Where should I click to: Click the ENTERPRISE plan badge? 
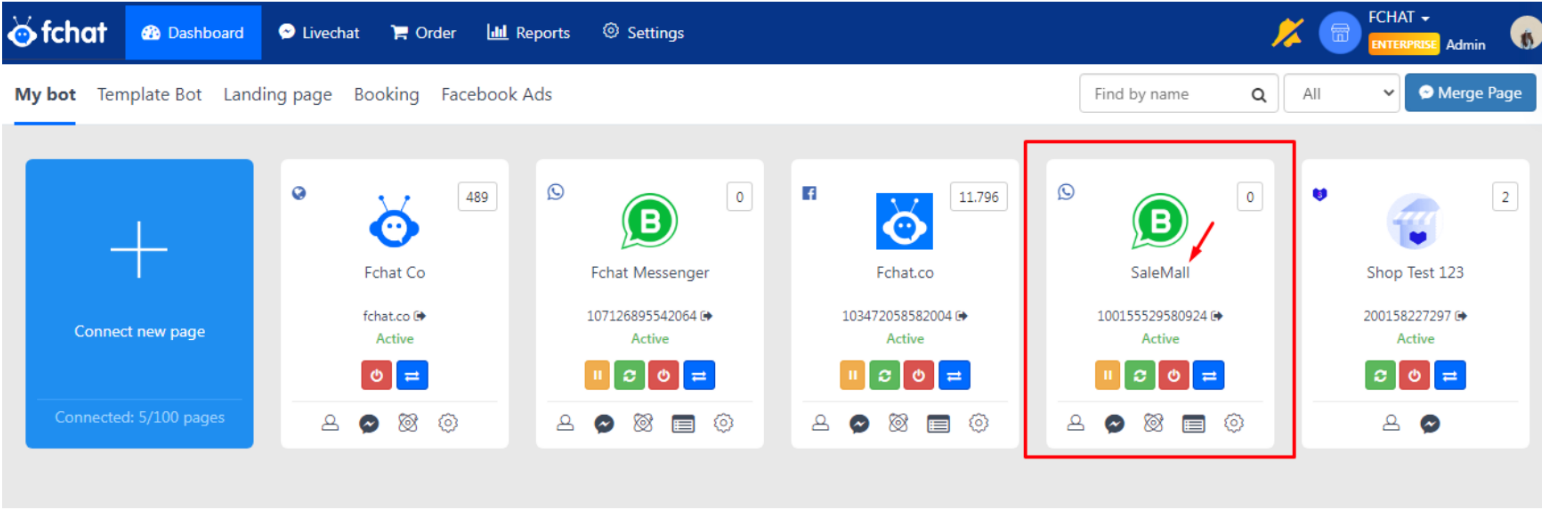[1403, 44]
